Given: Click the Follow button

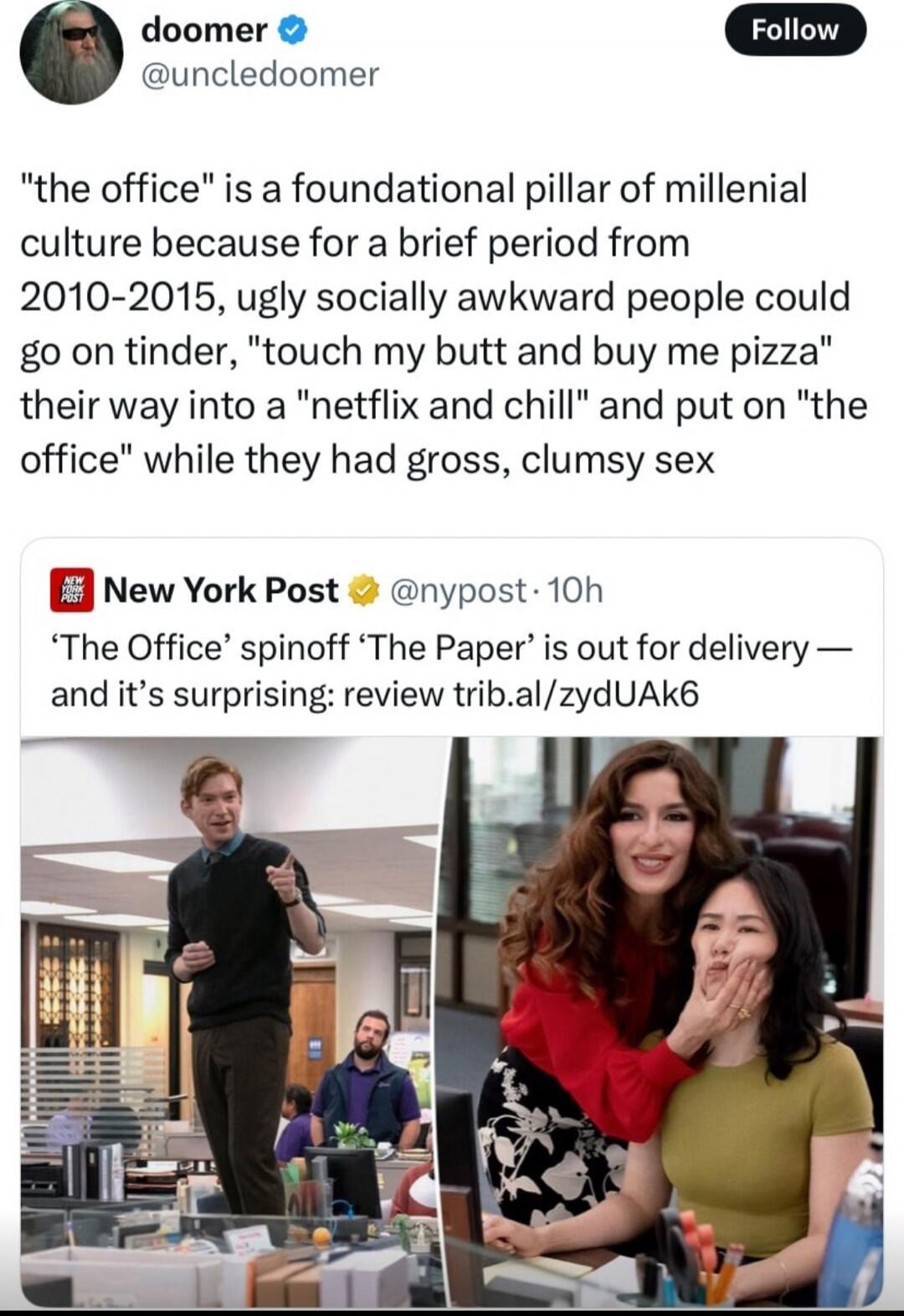Looking at the screenshot, I should [795, 29].
